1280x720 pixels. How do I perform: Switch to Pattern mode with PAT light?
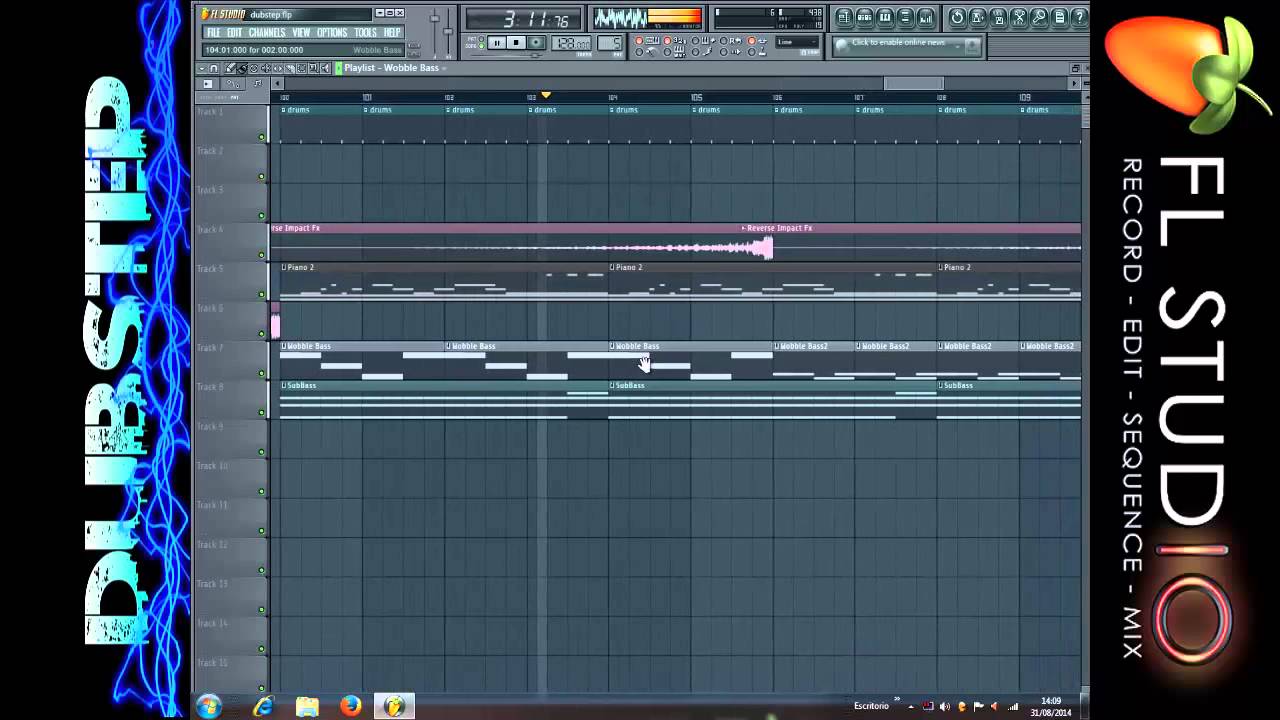tap(481, 39)
